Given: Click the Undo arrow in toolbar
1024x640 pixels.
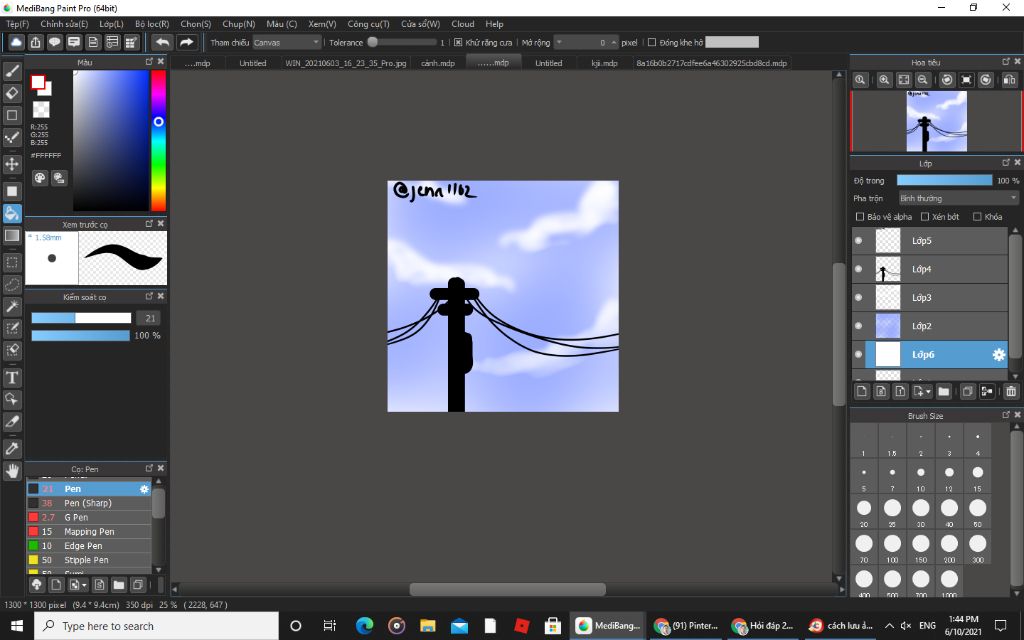Looking at the screenshot, I should [163, 42].
